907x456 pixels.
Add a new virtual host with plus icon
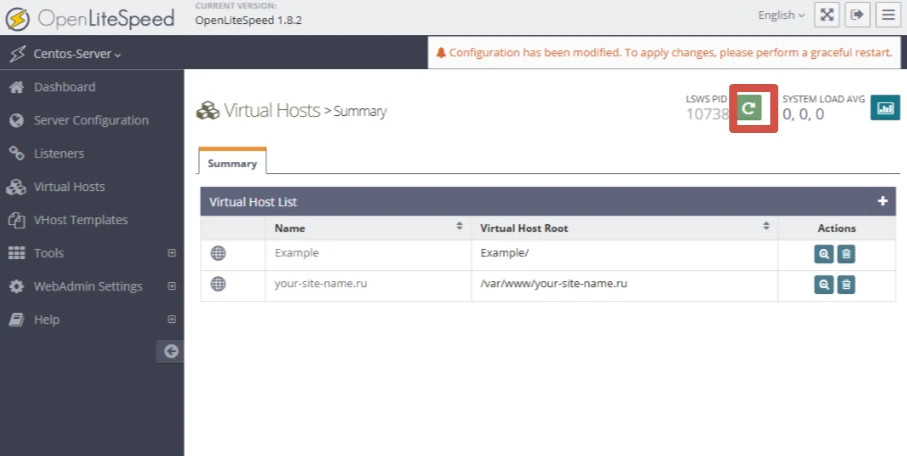[x=882, y=201]
